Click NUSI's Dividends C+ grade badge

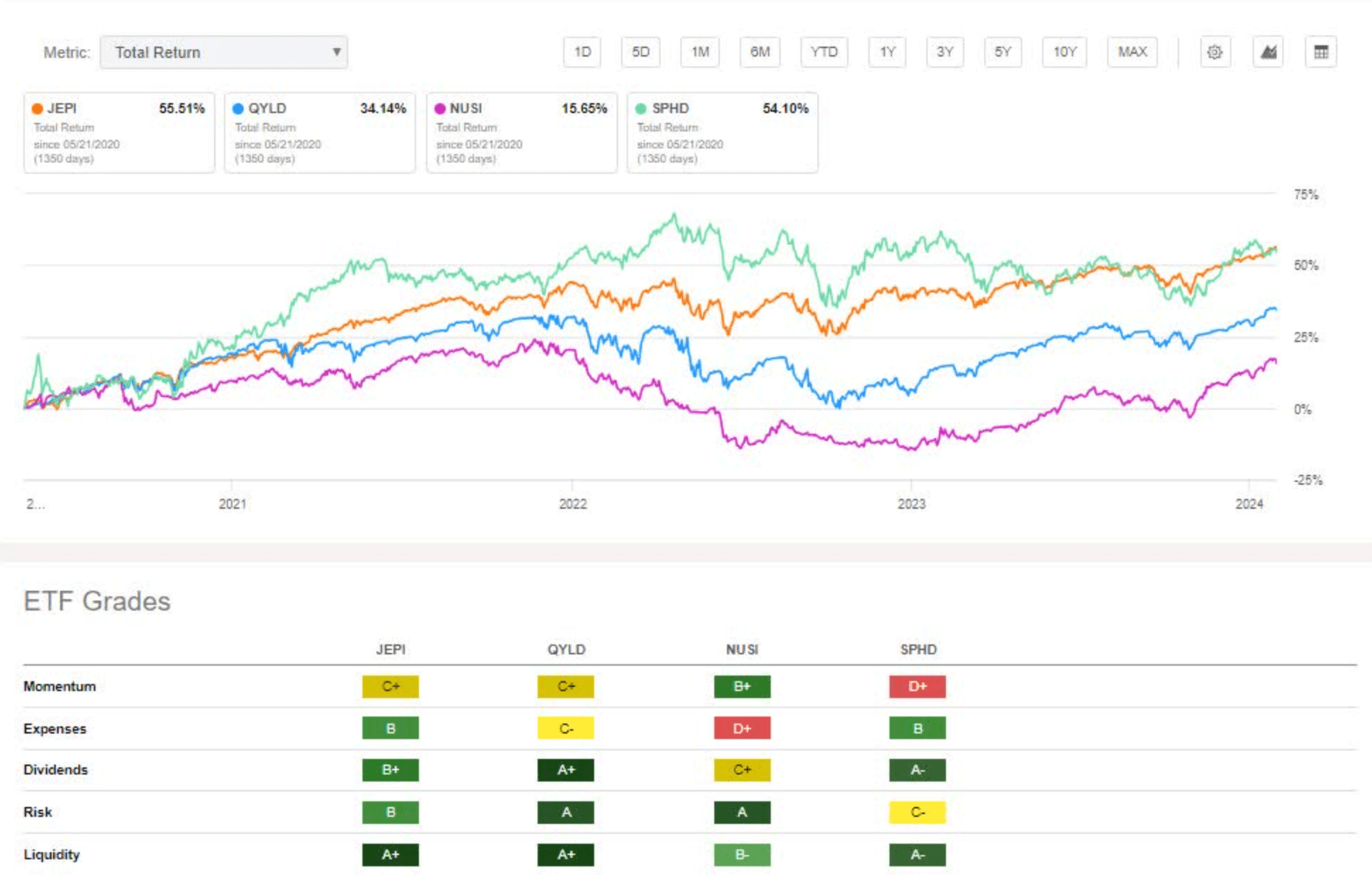coord(742,770)
